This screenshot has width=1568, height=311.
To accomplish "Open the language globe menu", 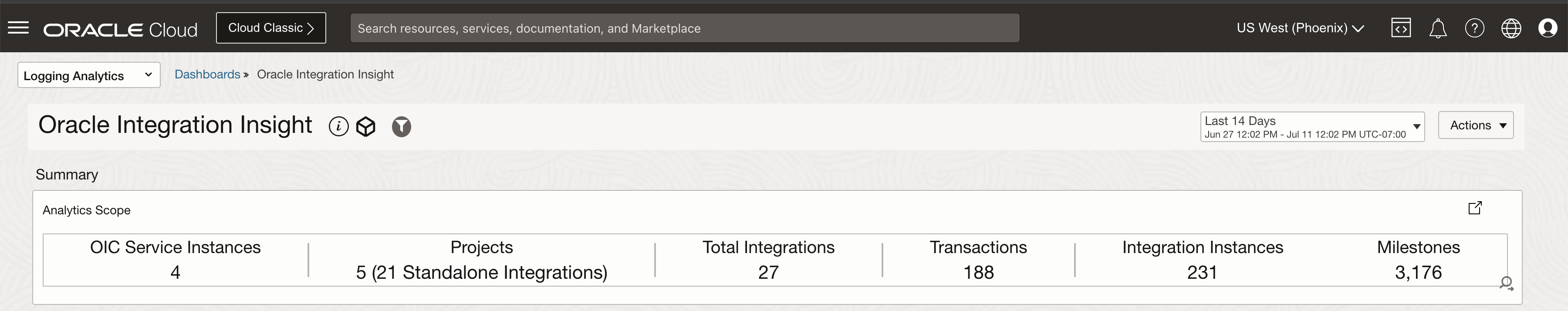I will tap(1511, 28).
